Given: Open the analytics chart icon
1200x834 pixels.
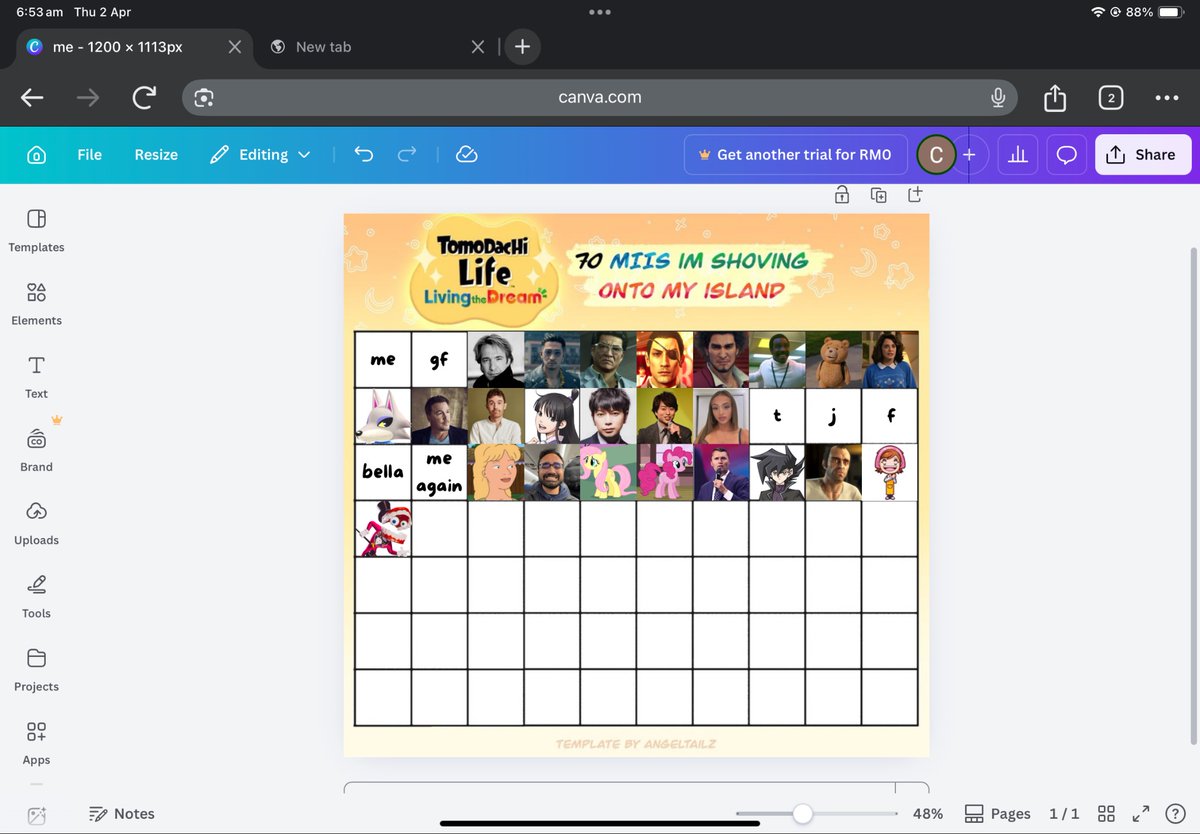Looking at the screenshot, I should point(1018,155).
